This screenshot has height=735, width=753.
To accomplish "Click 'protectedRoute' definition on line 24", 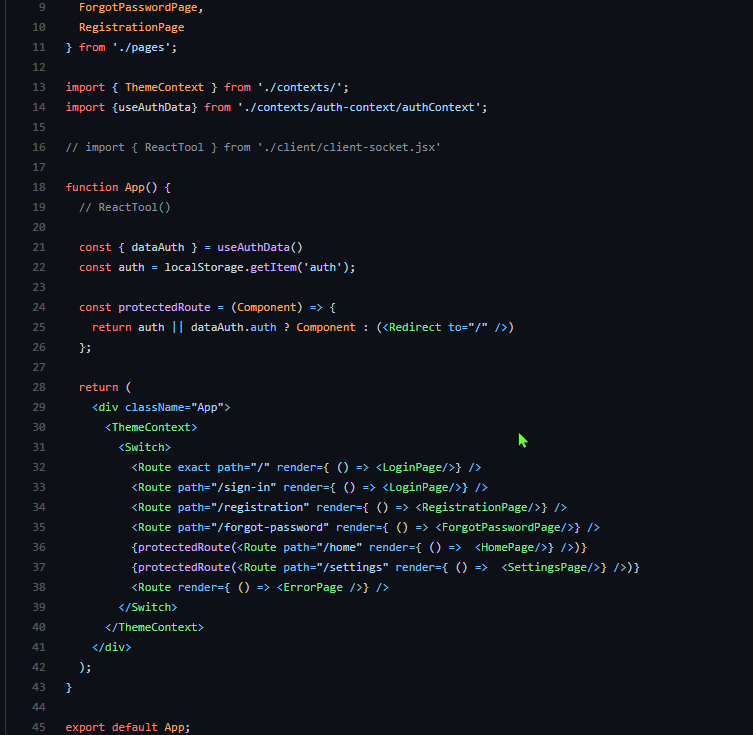I will (164, 307).
